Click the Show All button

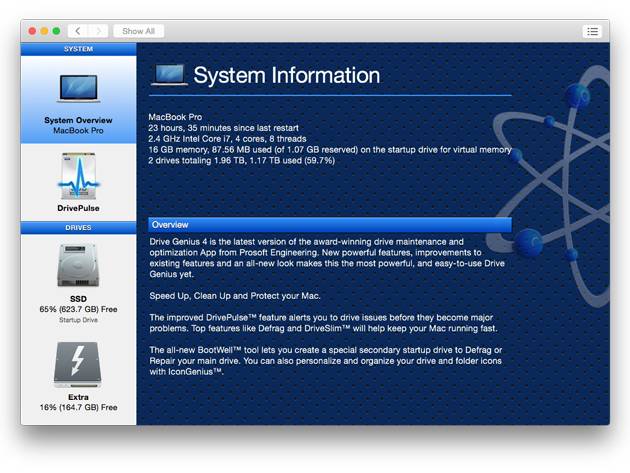138,31
